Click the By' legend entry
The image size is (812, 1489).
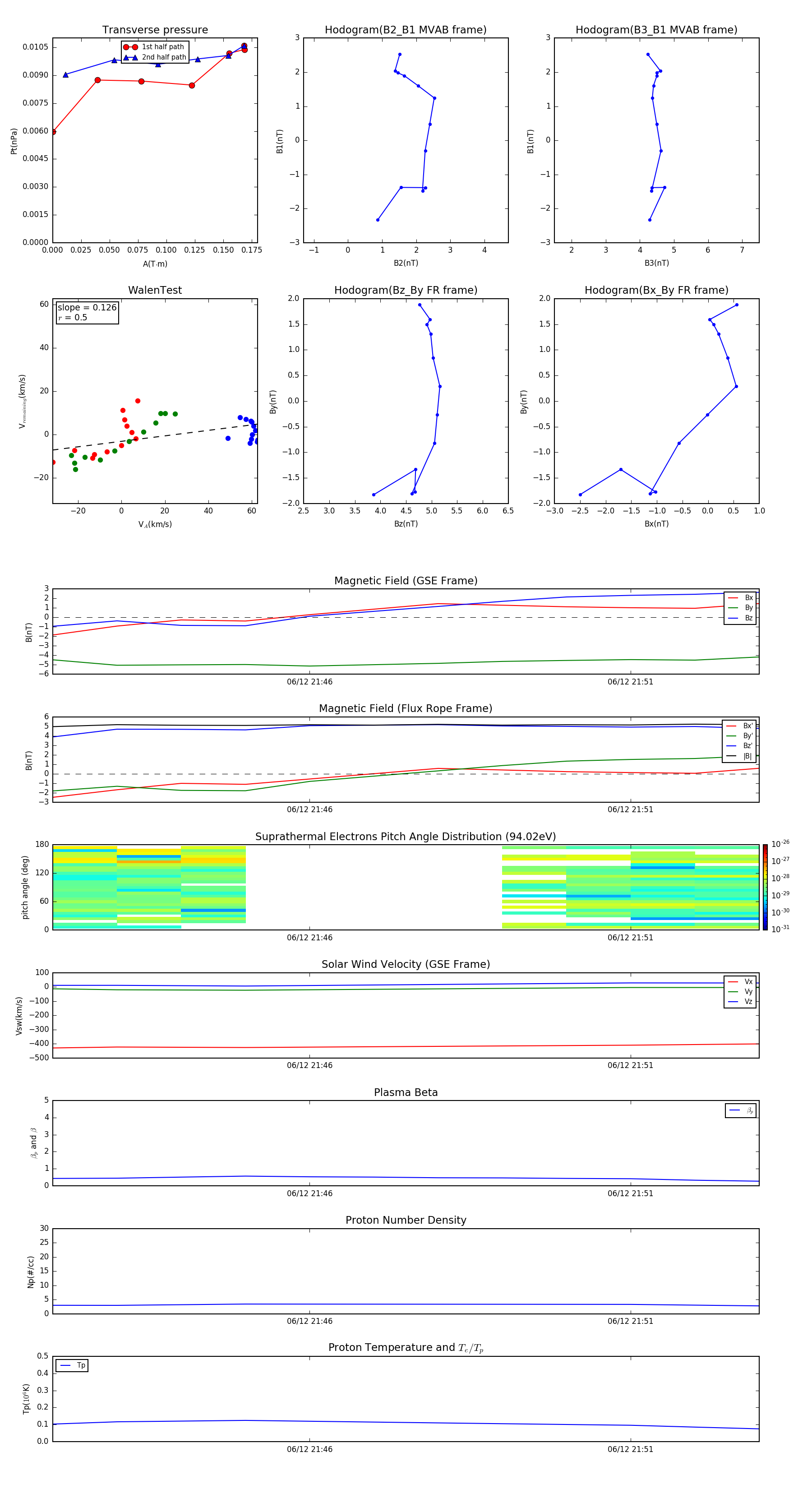[x=740, y=736]
